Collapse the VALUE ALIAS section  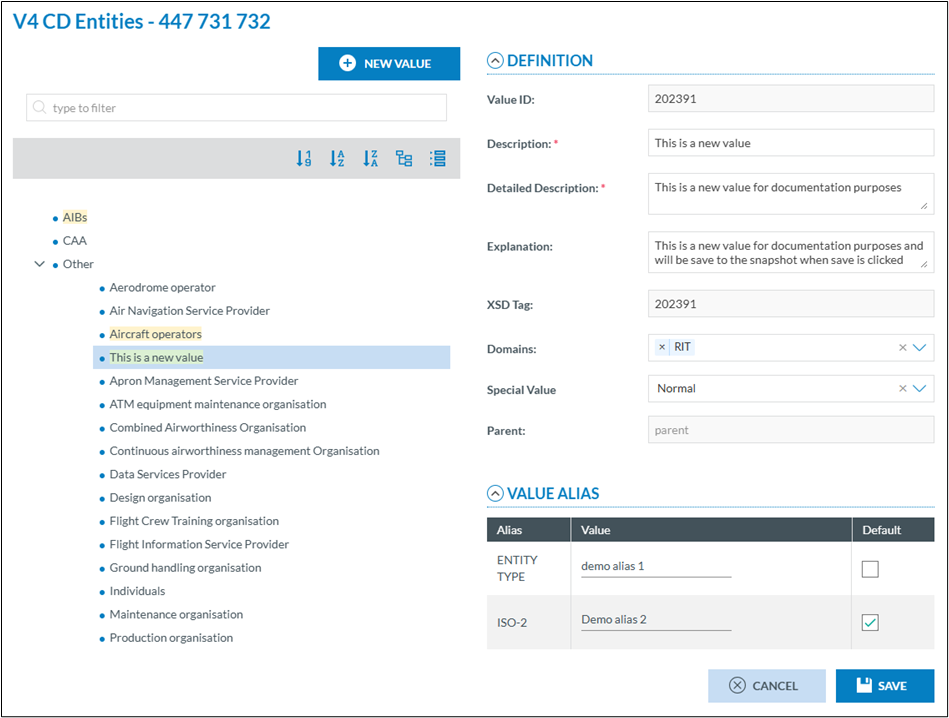click(495, 493)
